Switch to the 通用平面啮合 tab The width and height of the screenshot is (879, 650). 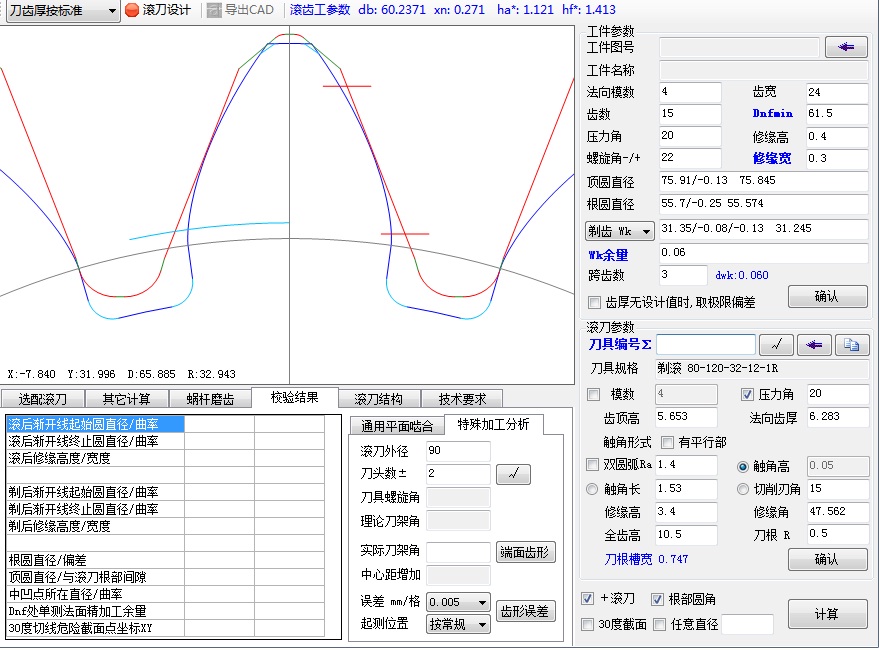pyautogui.click(x=396, y=425)
